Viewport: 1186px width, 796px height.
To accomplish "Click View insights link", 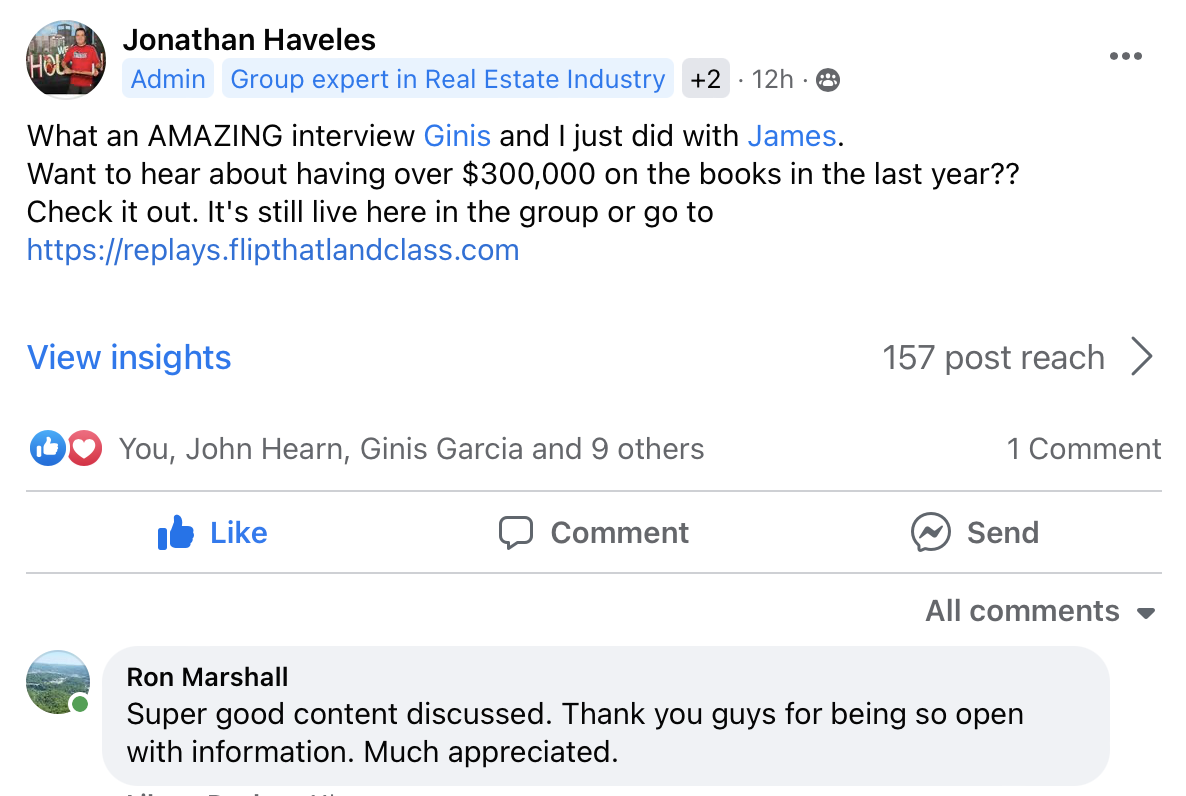I will [129, 357].
